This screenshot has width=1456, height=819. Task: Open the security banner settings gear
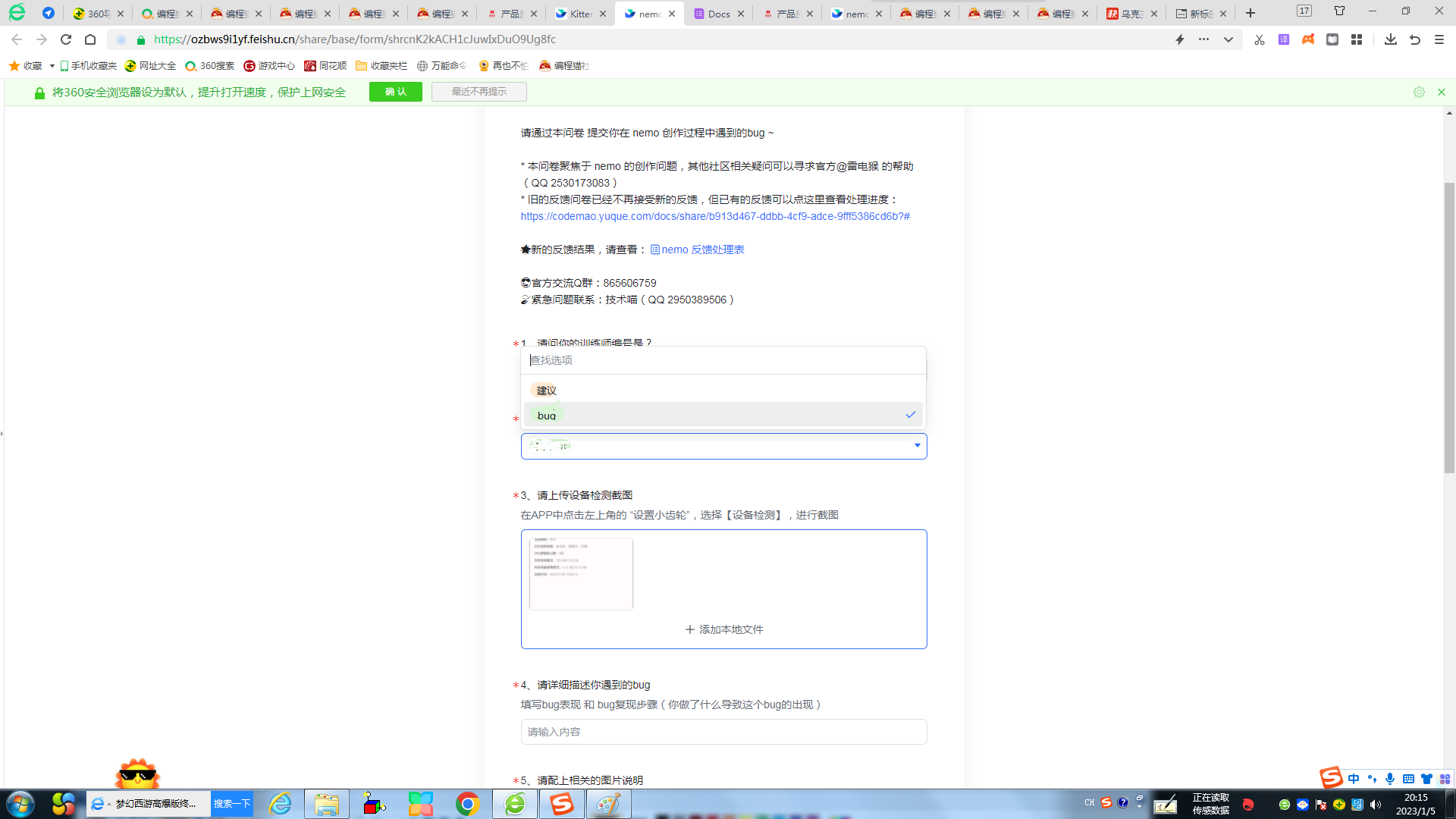[x=1419, y=92]
